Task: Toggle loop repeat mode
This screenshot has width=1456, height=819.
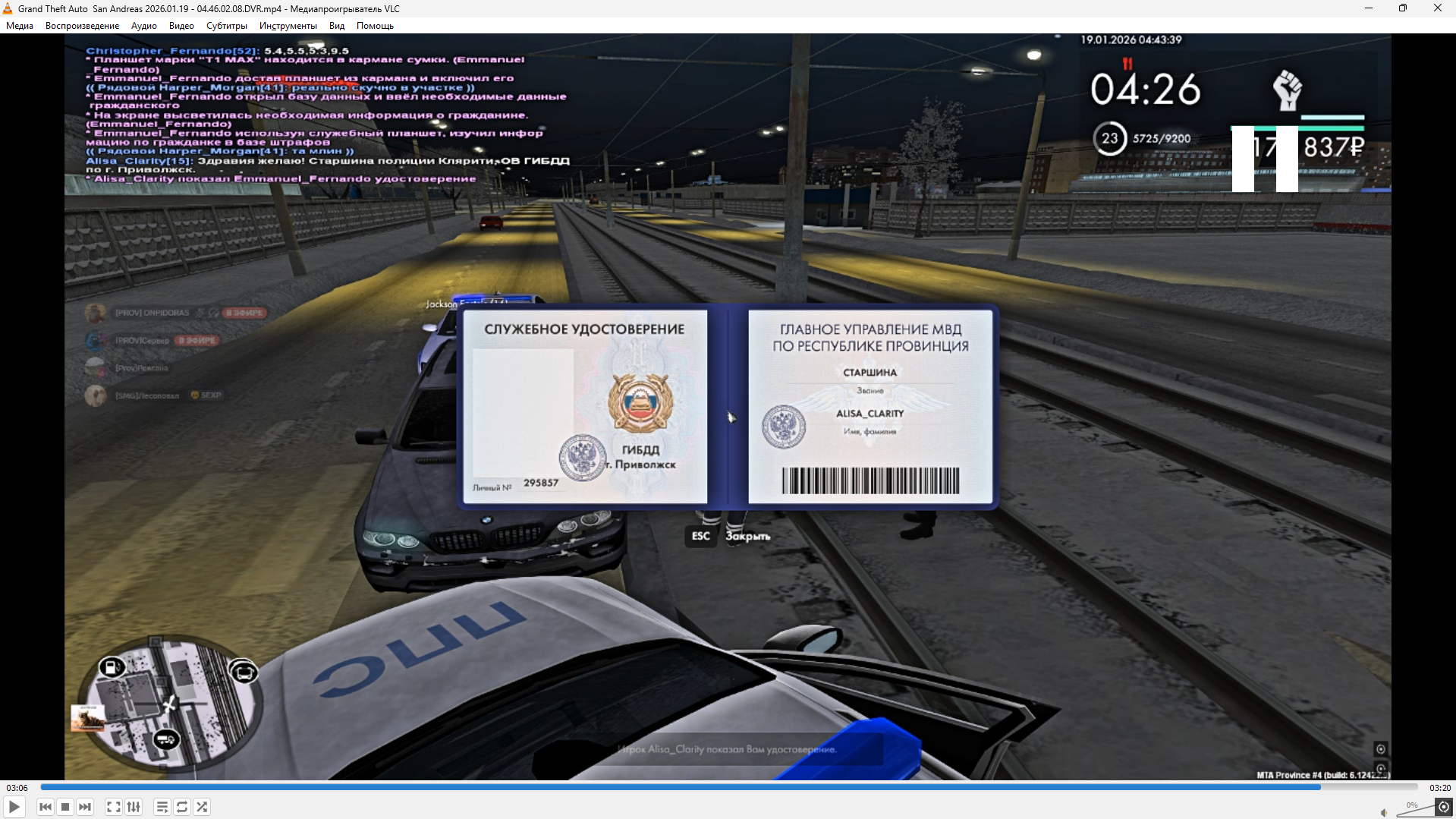Action: pos(182,807)
